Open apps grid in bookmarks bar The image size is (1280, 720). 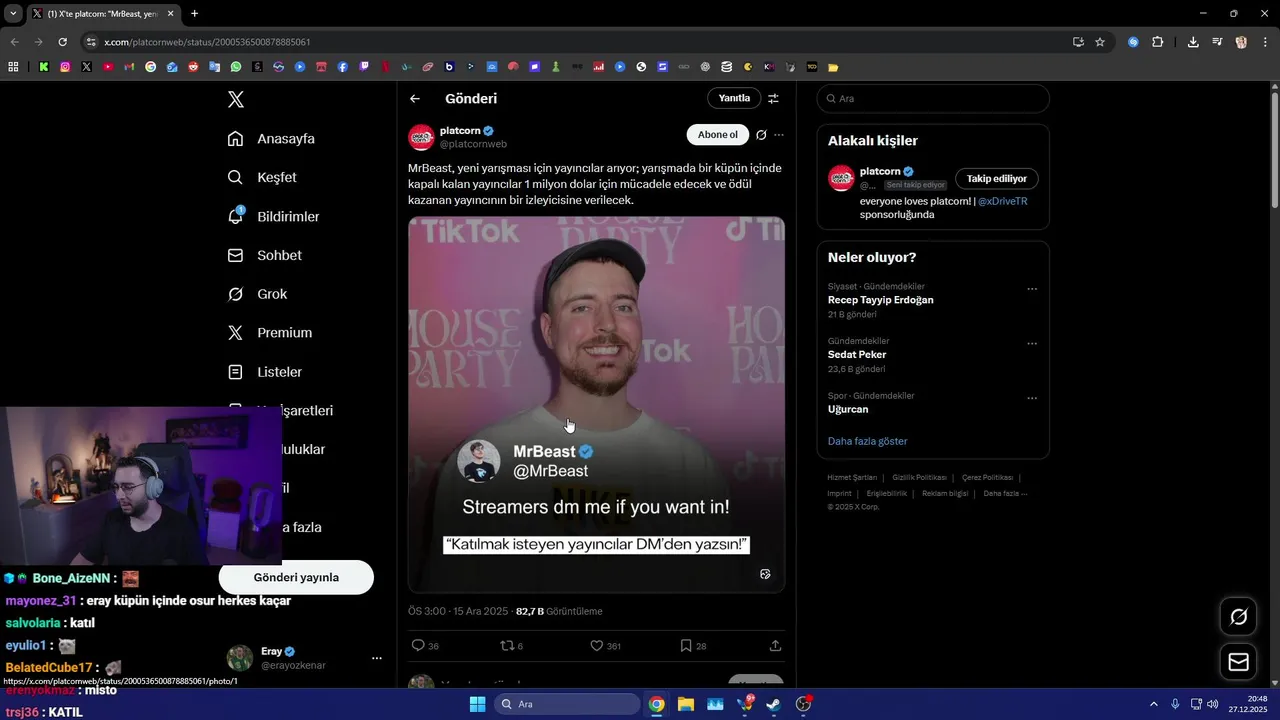coord(13,67)
